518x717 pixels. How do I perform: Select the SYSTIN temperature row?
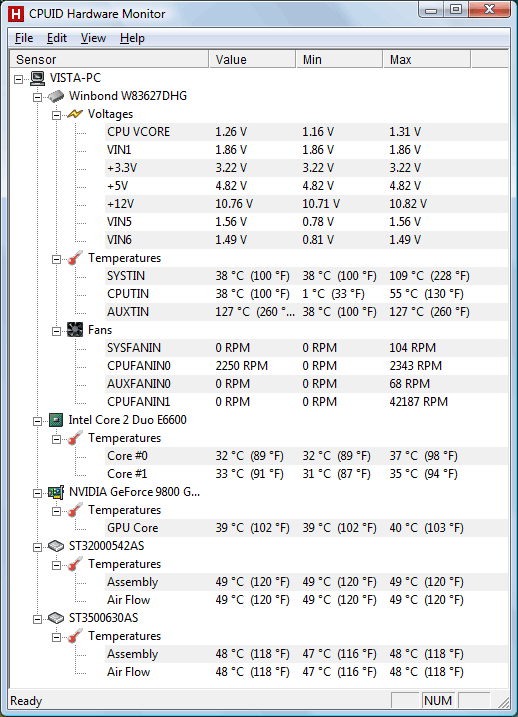click(x=306, y=276)
